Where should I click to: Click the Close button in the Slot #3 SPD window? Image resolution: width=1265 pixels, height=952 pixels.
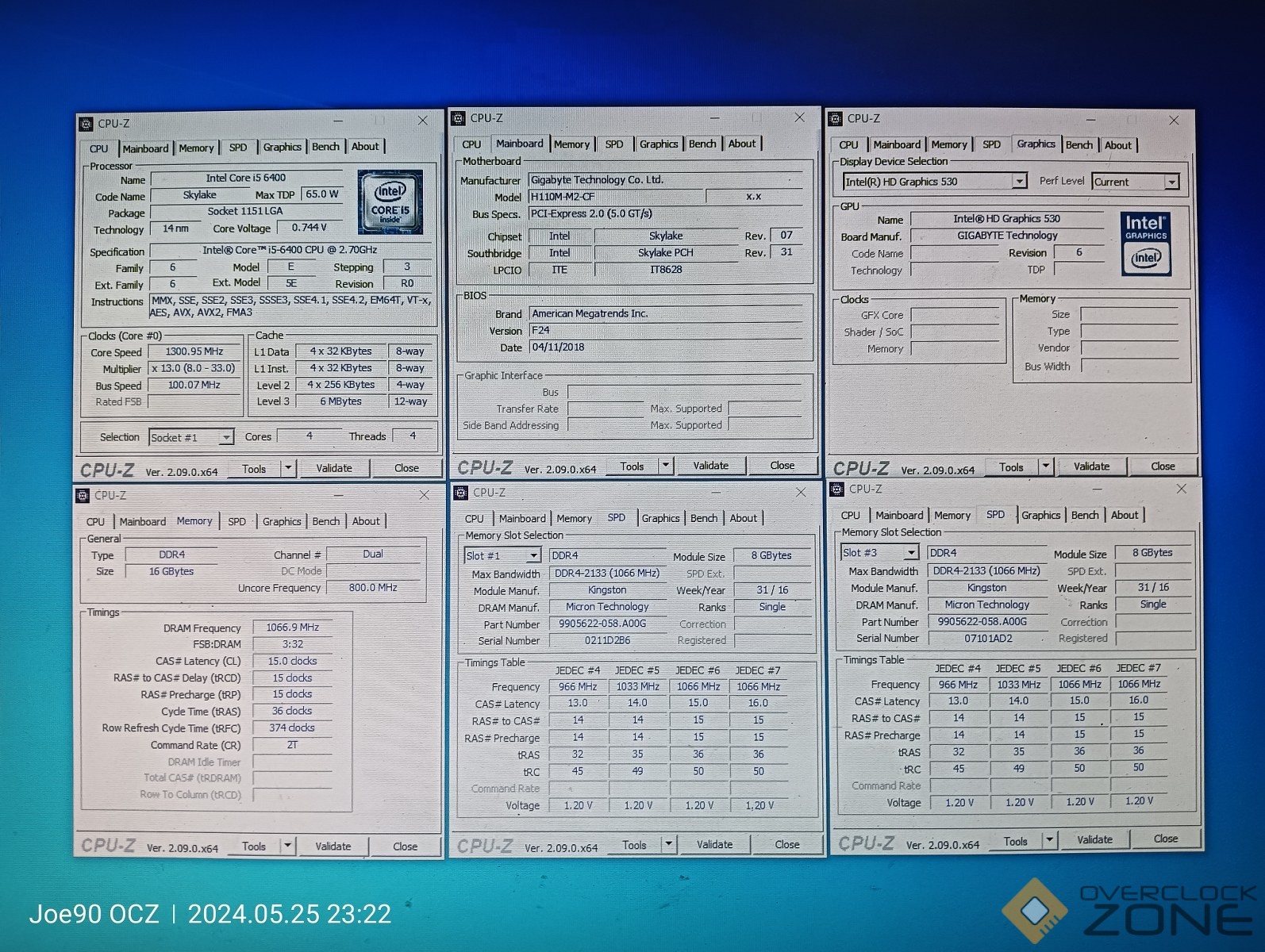[1165, 839]
